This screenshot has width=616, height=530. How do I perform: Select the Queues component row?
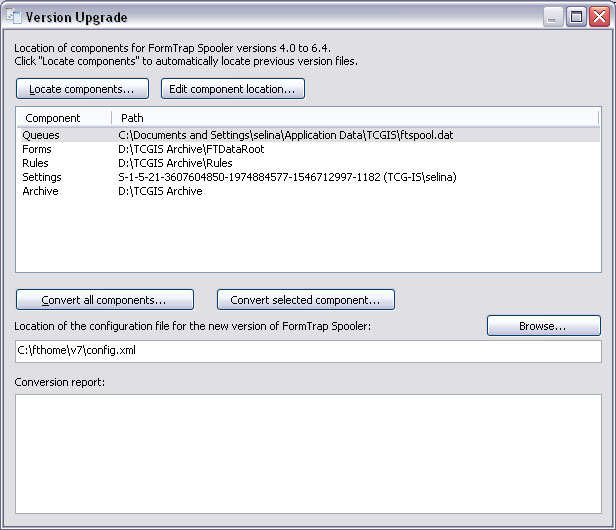(x=41, y=134)
